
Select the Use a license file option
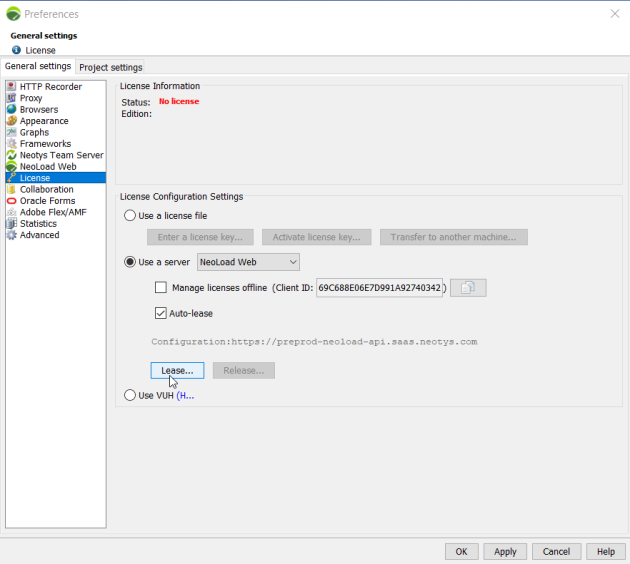click(x=129, y=215)
